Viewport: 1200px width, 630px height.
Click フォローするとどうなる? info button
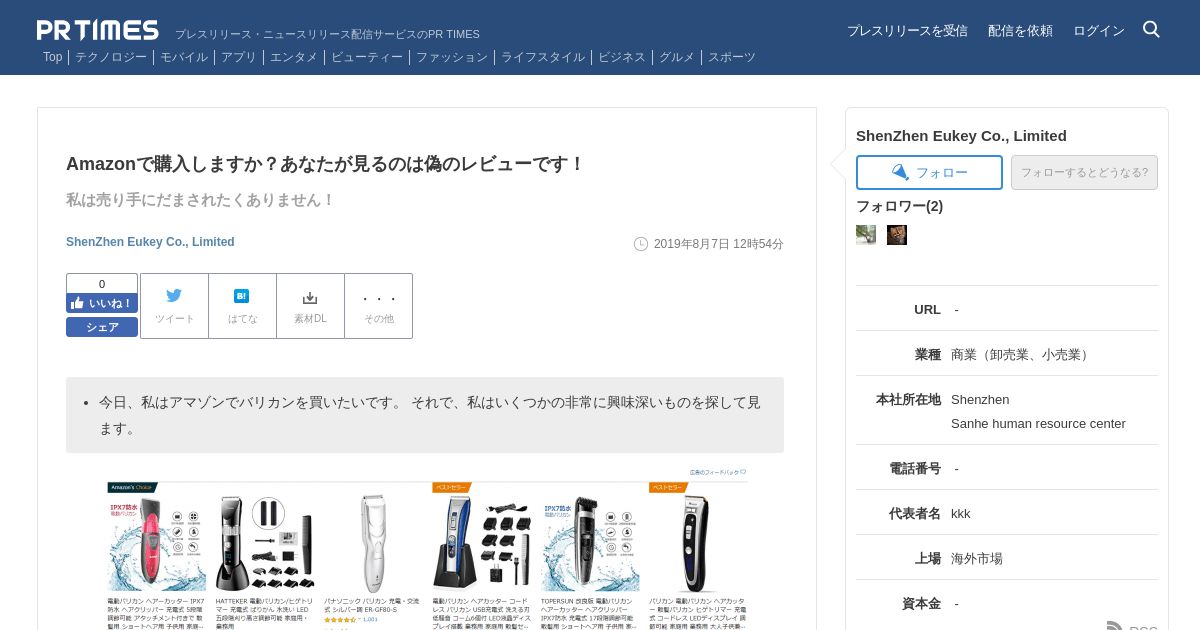pos(1084,172)
